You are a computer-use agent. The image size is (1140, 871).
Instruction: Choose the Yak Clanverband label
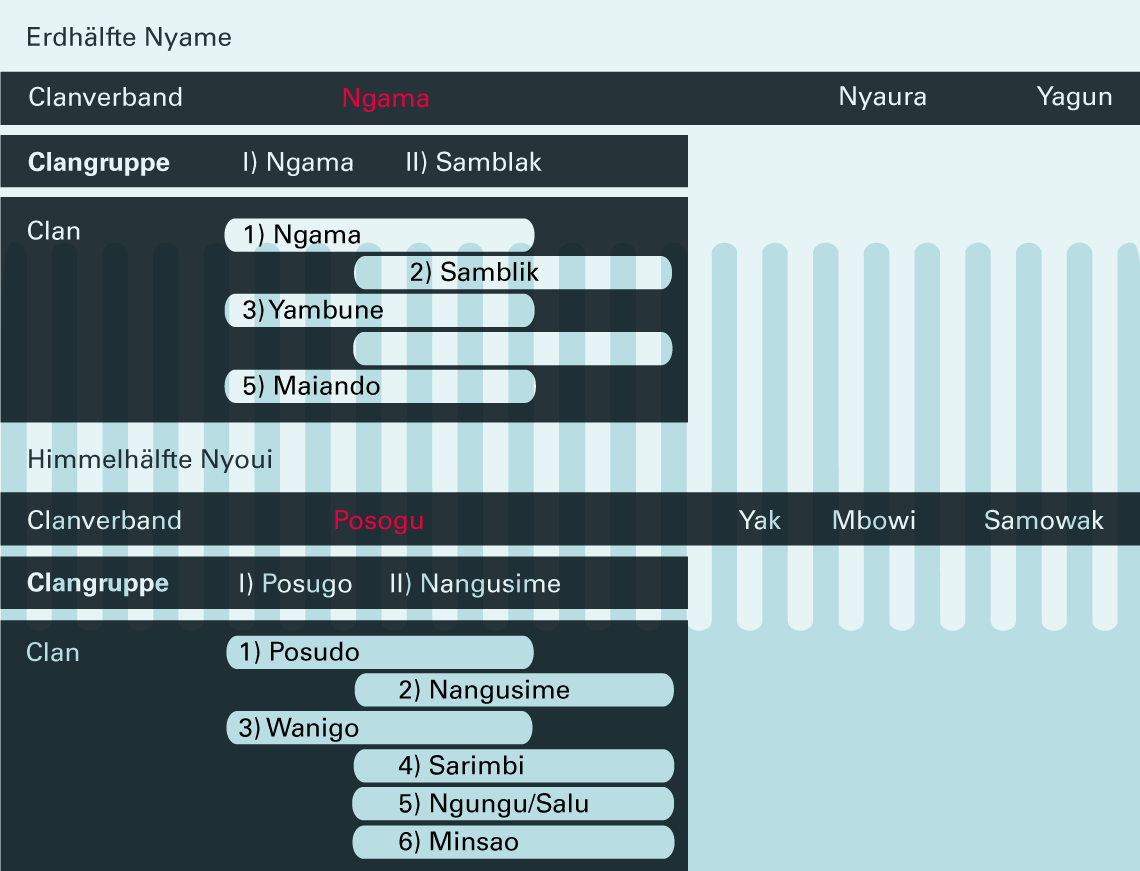pyautogui.click(x=759, y=520)
